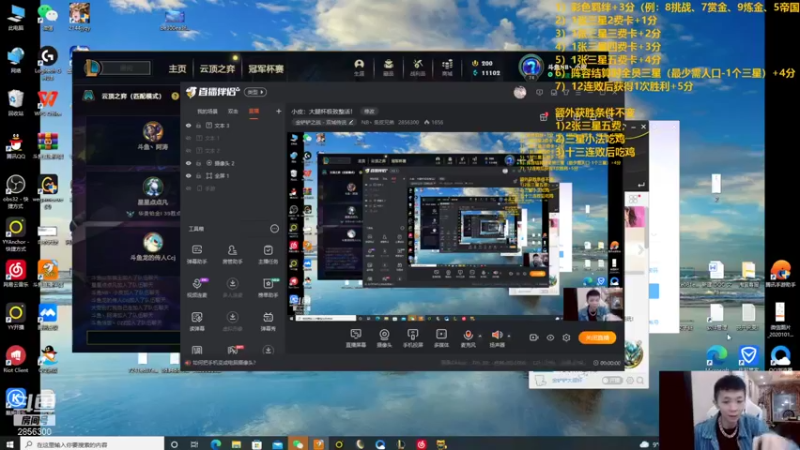The width and height of the screenshot is (800, 450).
Task: Toggle the lock on the 文本 3 source
Action: click(x=198, y=126)
